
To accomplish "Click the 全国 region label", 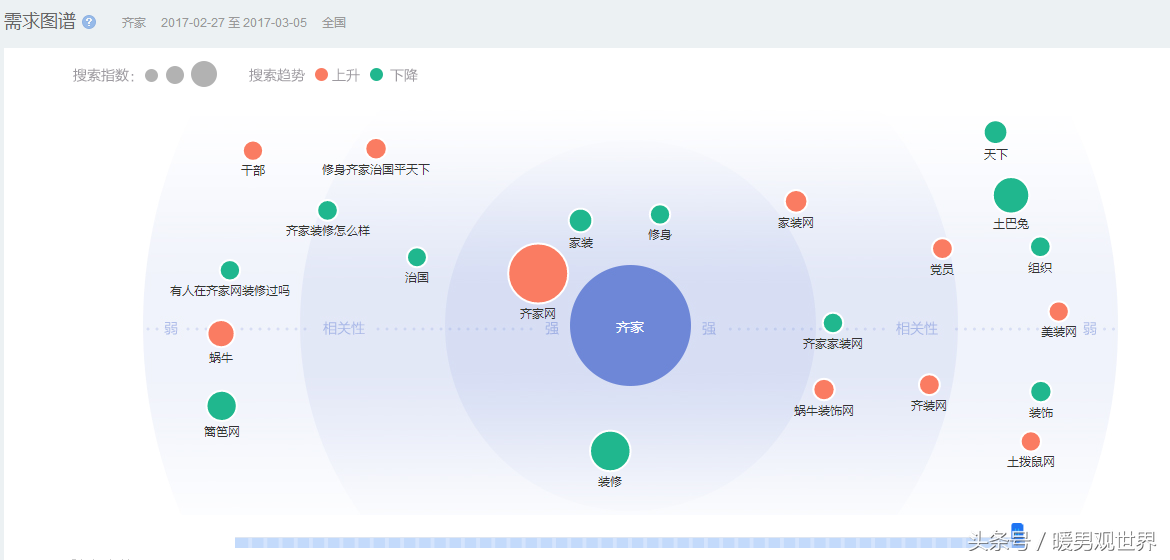I will pyautogui.click(x=334, y=22).
